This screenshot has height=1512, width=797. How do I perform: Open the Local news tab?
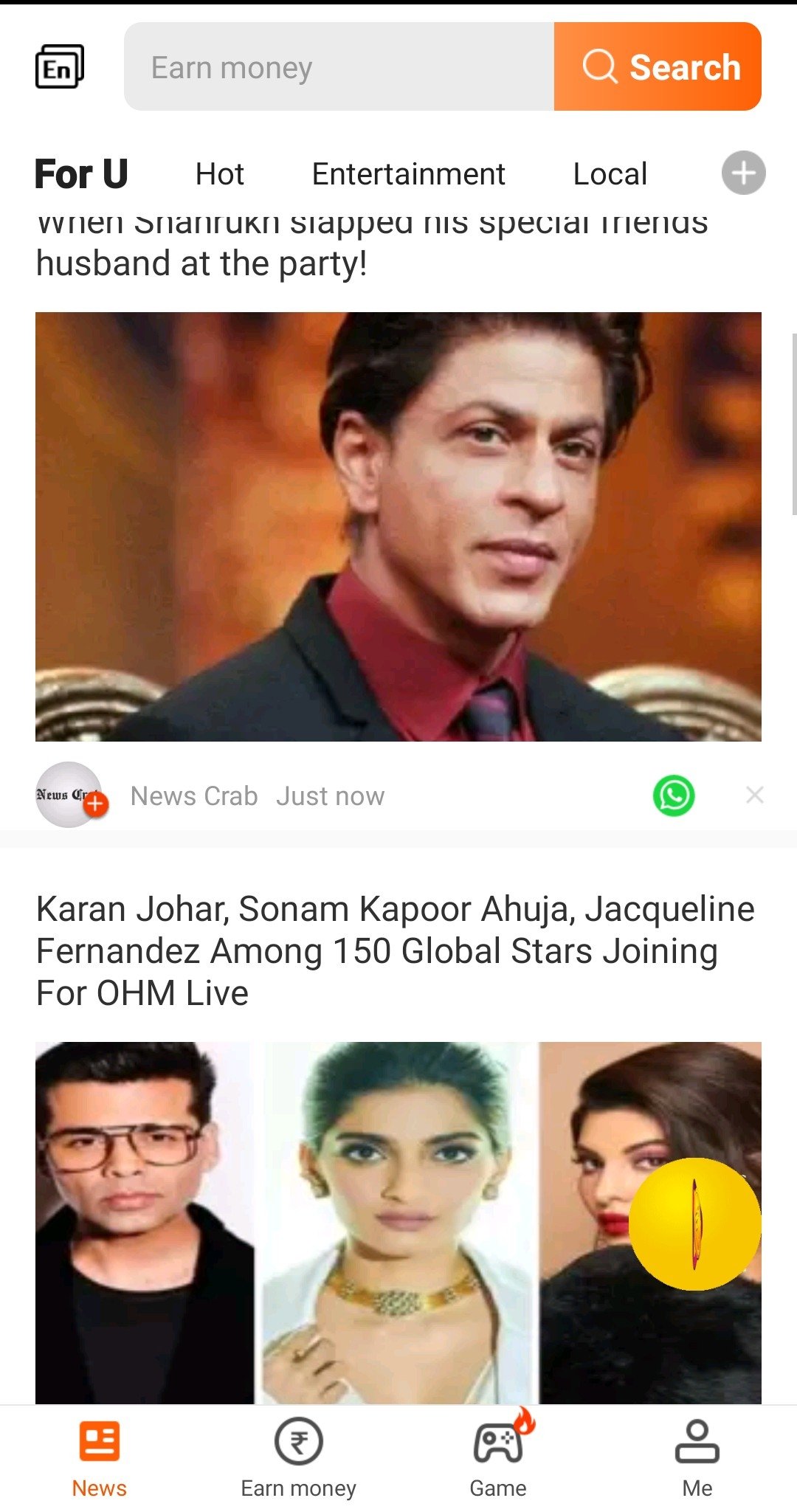(610, 175)
